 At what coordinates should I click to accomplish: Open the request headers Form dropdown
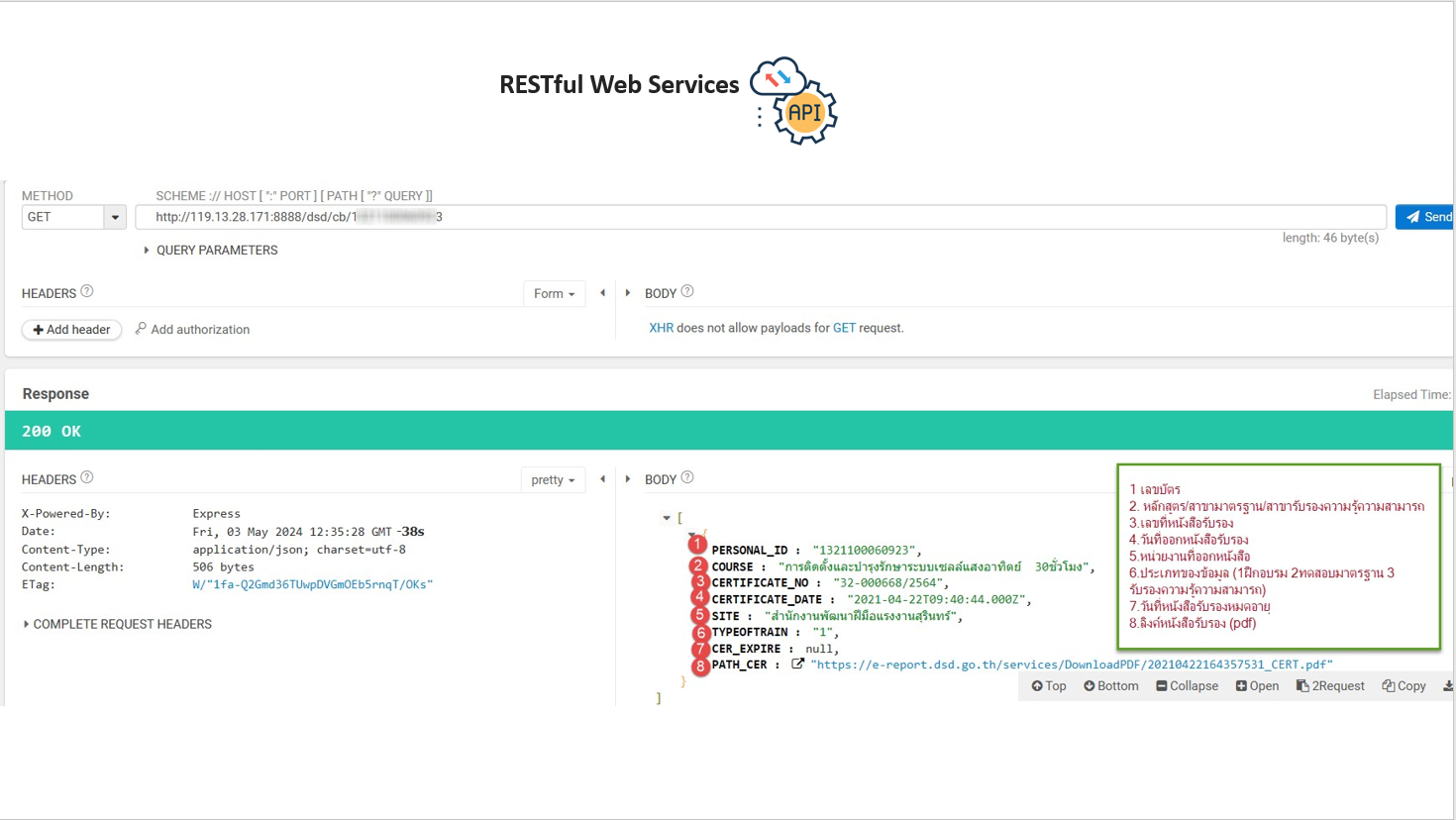click(x=554, y=294)
